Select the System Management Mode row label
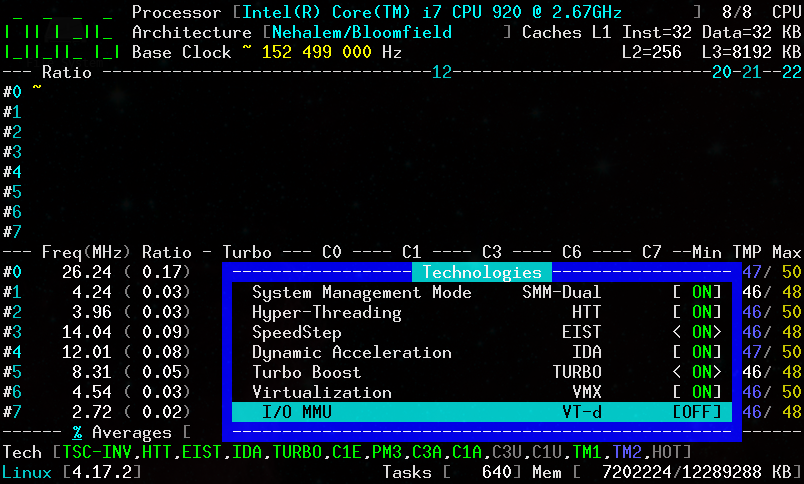Screen dimensions: 804x484 click(x=361, y=292)
